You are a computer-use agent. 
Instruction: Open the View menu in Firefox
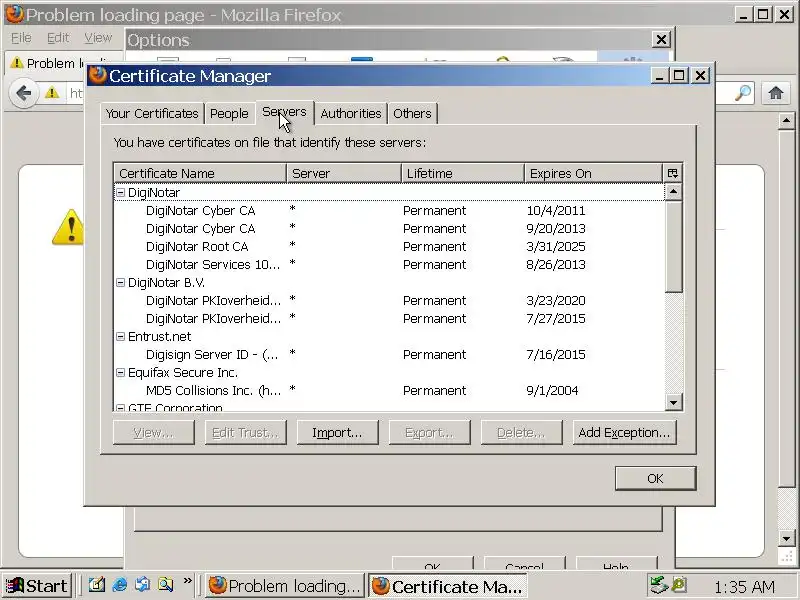(x=98, y=38)
